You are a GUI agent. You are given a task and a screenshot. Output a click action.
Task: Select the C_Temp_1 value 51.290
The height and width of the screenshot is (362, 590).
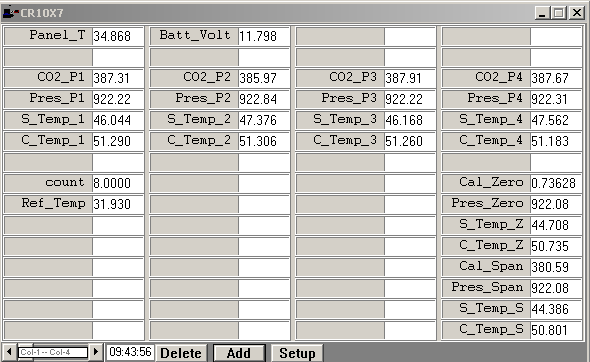(118, 141)
